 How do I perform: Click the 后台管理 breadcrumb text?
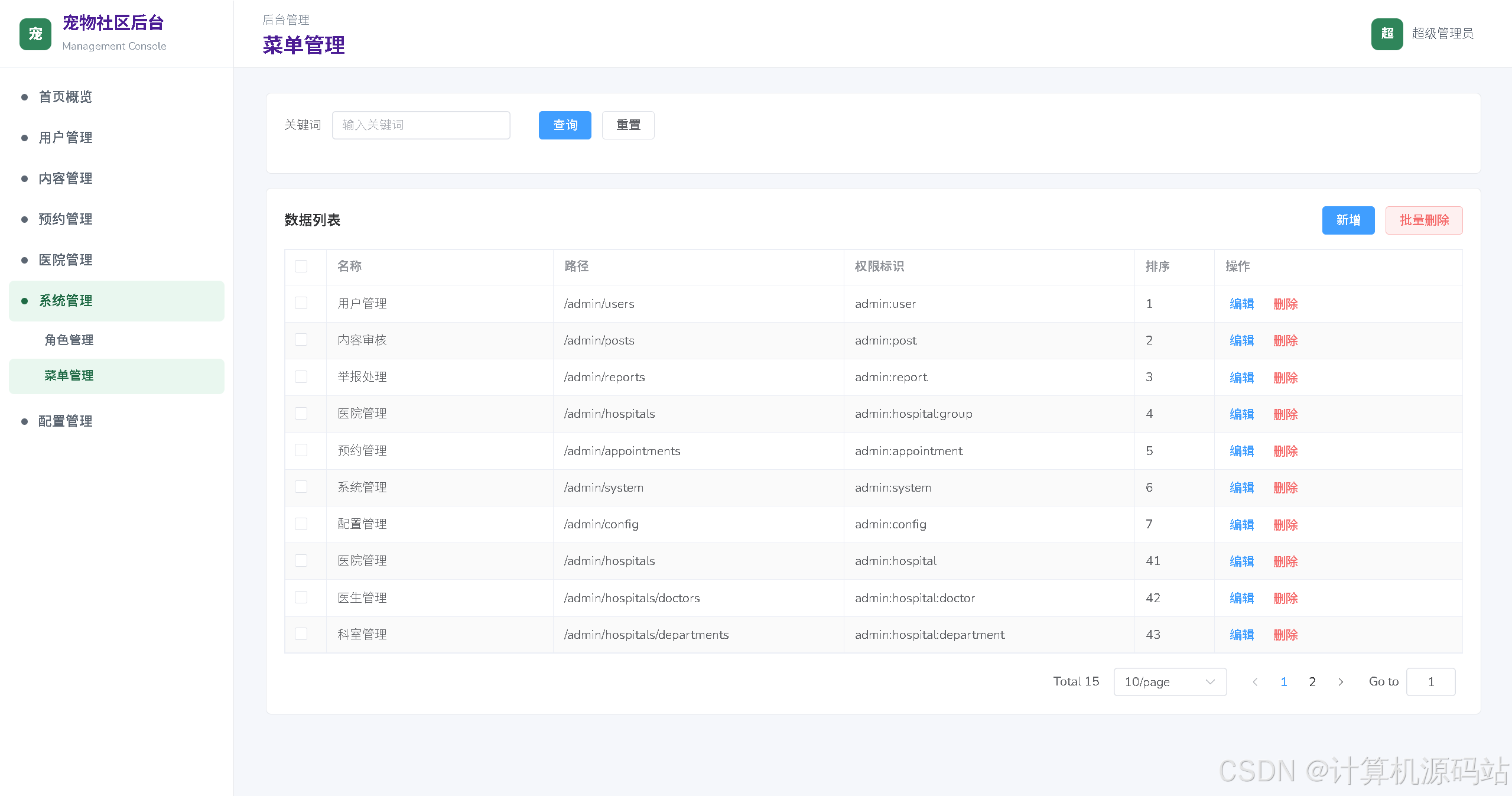point(286,20)
